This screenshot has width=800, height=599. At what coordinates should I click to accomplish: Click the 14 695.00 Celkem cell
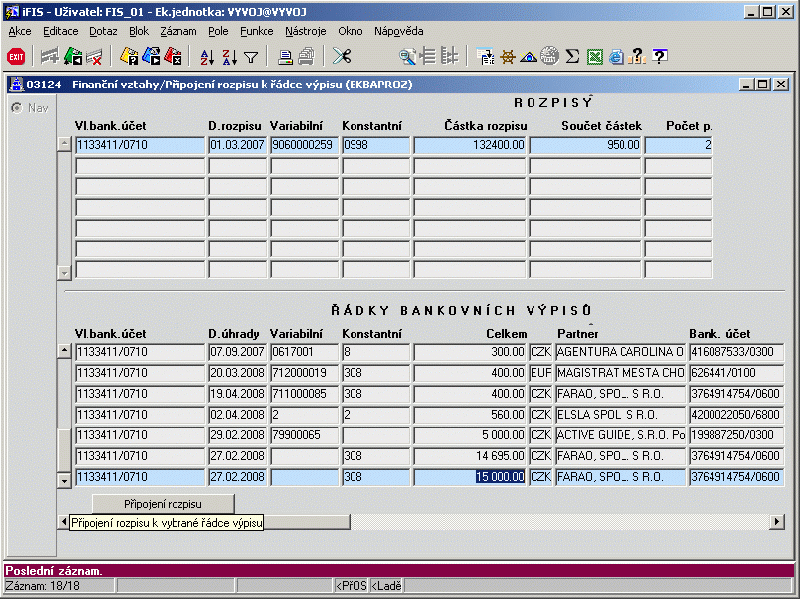469,456
